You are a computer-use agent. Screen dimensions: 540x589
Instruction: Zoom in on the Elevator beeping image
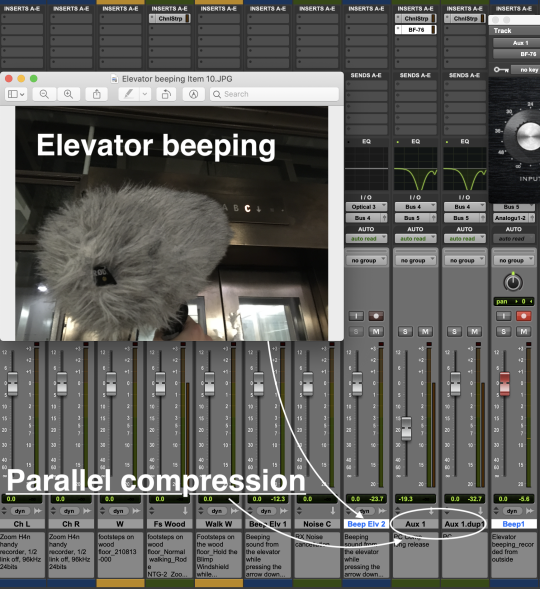(x=68, y=94)
